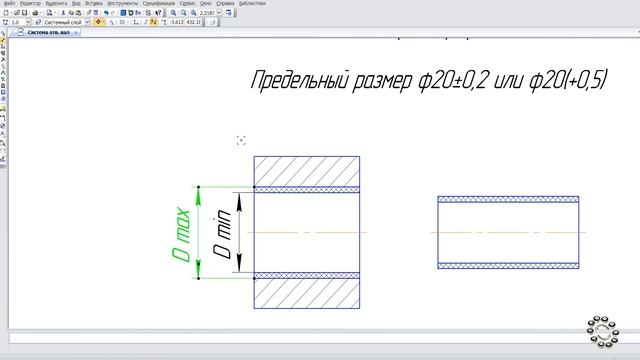The image size is (640, 360).
Task: Click the Open file toolbar icon
Action: click(x=16, y=13)
